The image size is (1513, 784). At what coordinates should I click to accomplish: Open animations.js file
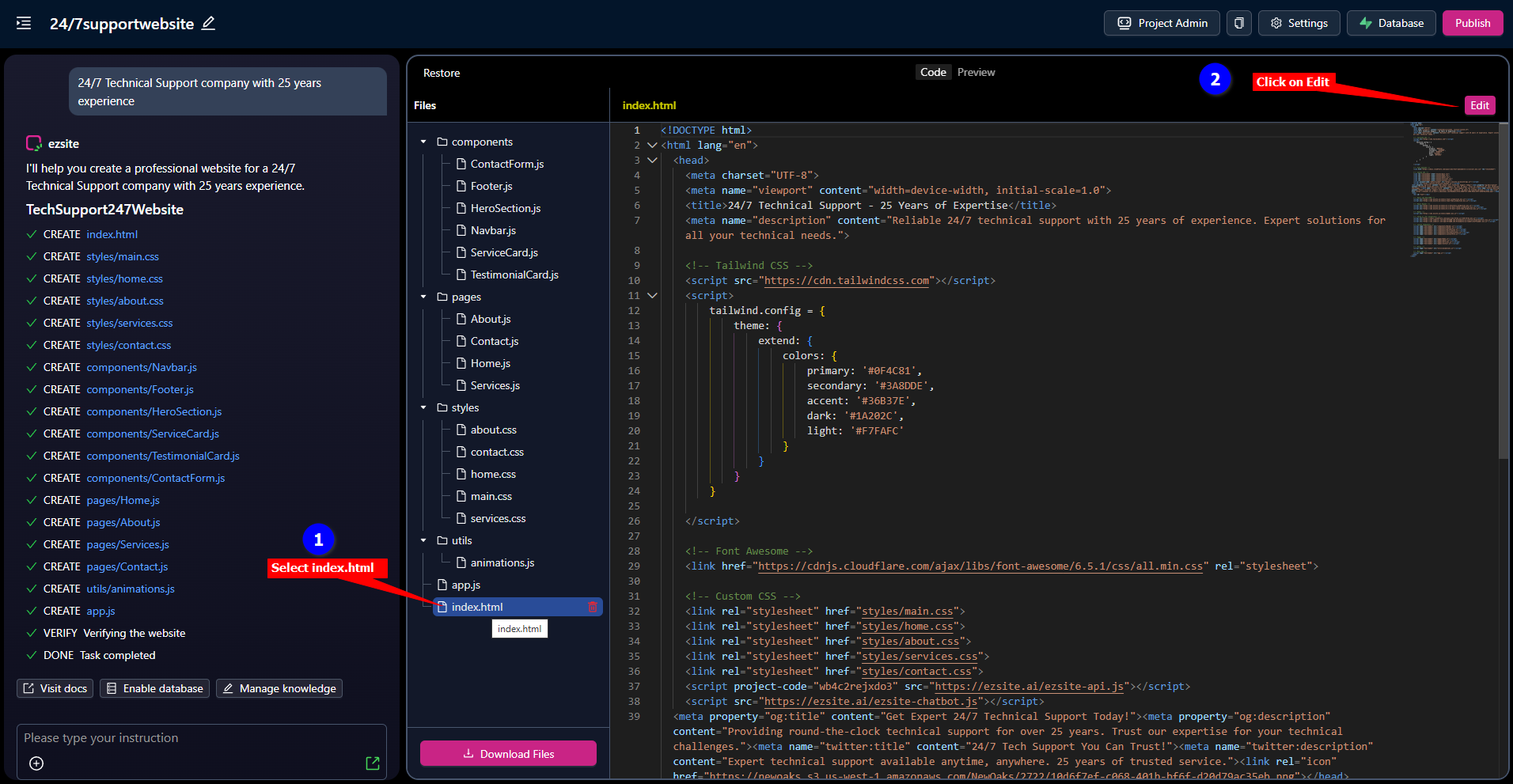[x=502, y=562]
